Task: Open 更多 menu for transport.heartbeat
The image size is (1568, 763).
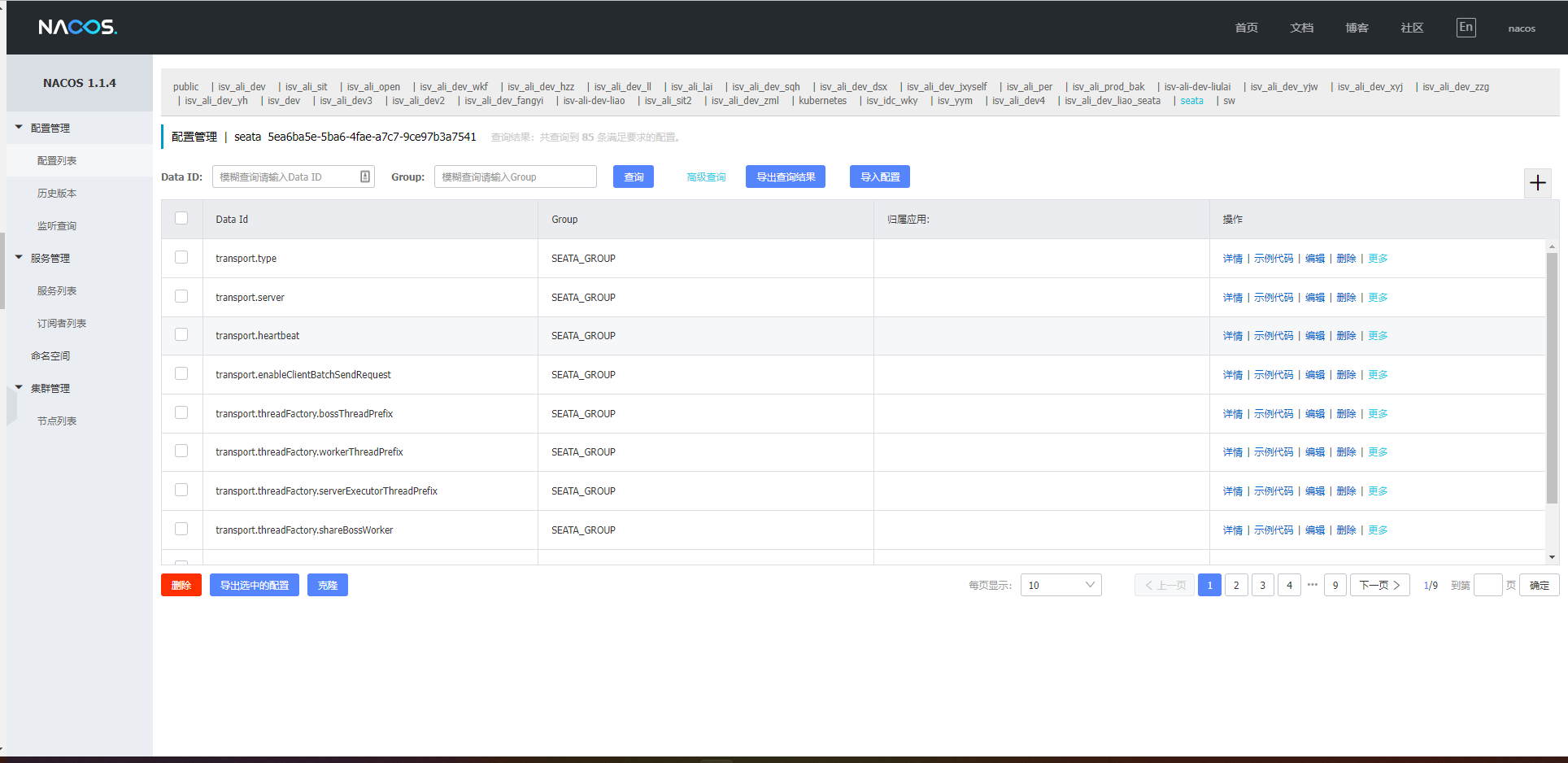Action: click(1378, 336)
